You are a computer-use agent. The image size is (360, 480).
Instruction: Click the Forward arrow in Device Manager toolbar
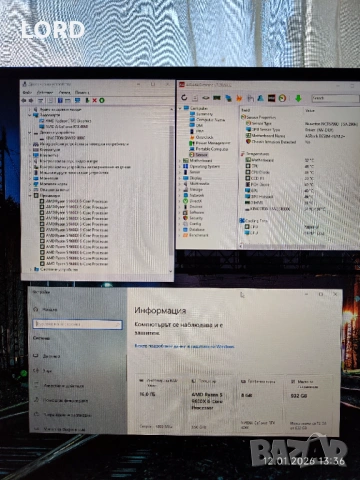(31, 100)
